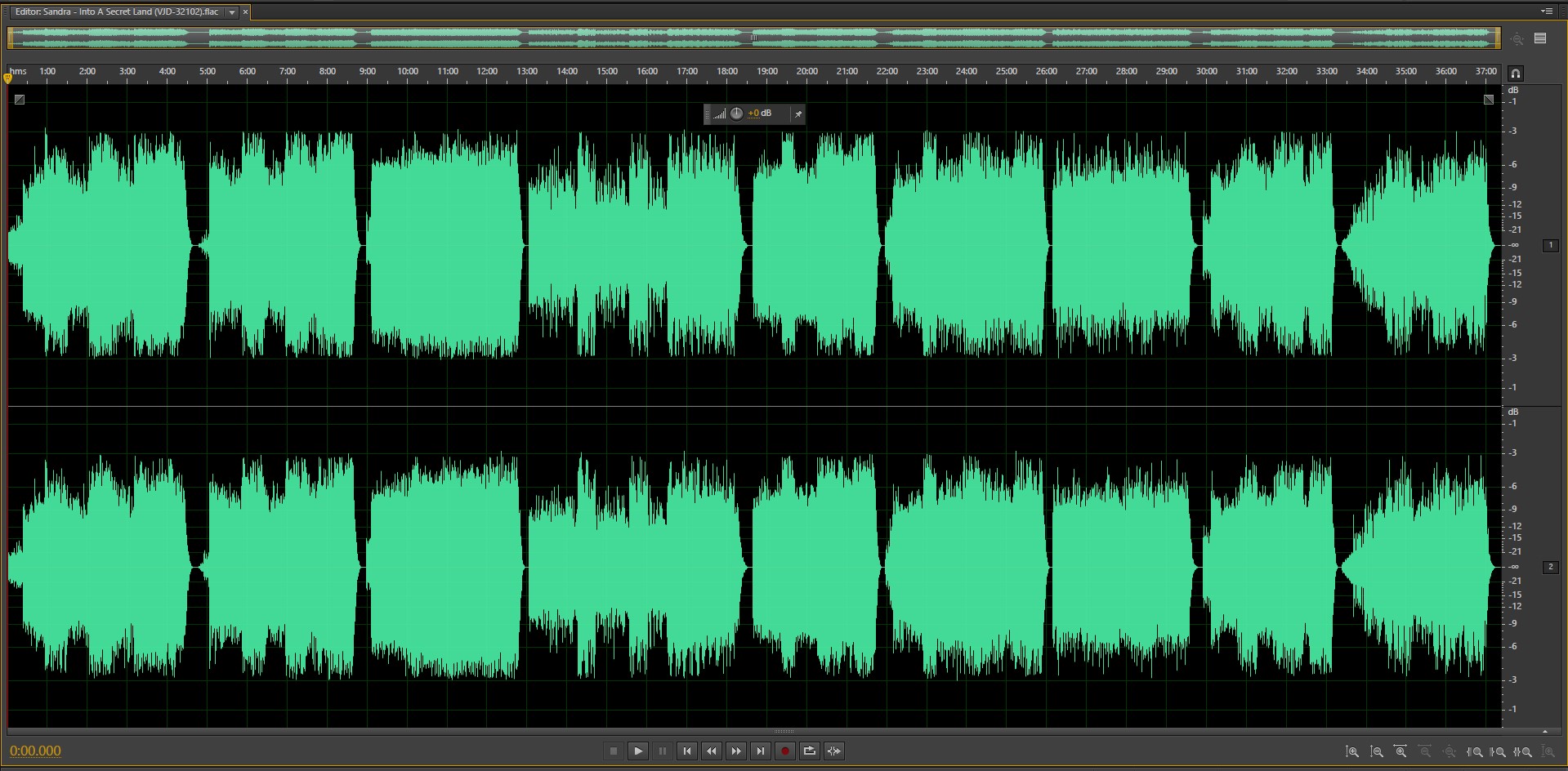The height and width of the screenshot is (771, 1568).
Task: Zoom in at in point
Action: (1475, 751)
